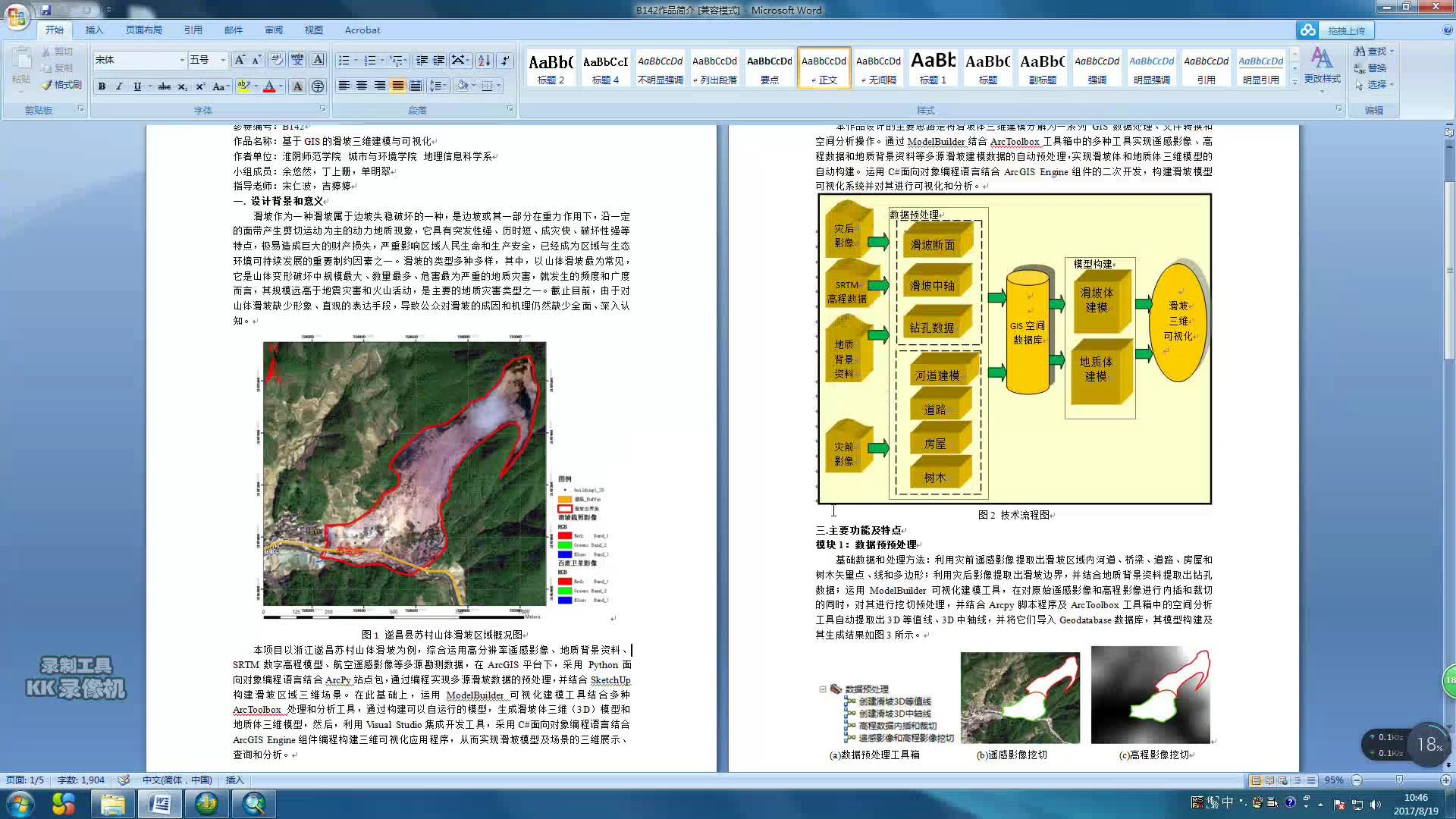Image resolution: width=1456 pixels, height=819 pixels.
Task: Switch to full screen reading view
Action: [x=1269, y=780]
